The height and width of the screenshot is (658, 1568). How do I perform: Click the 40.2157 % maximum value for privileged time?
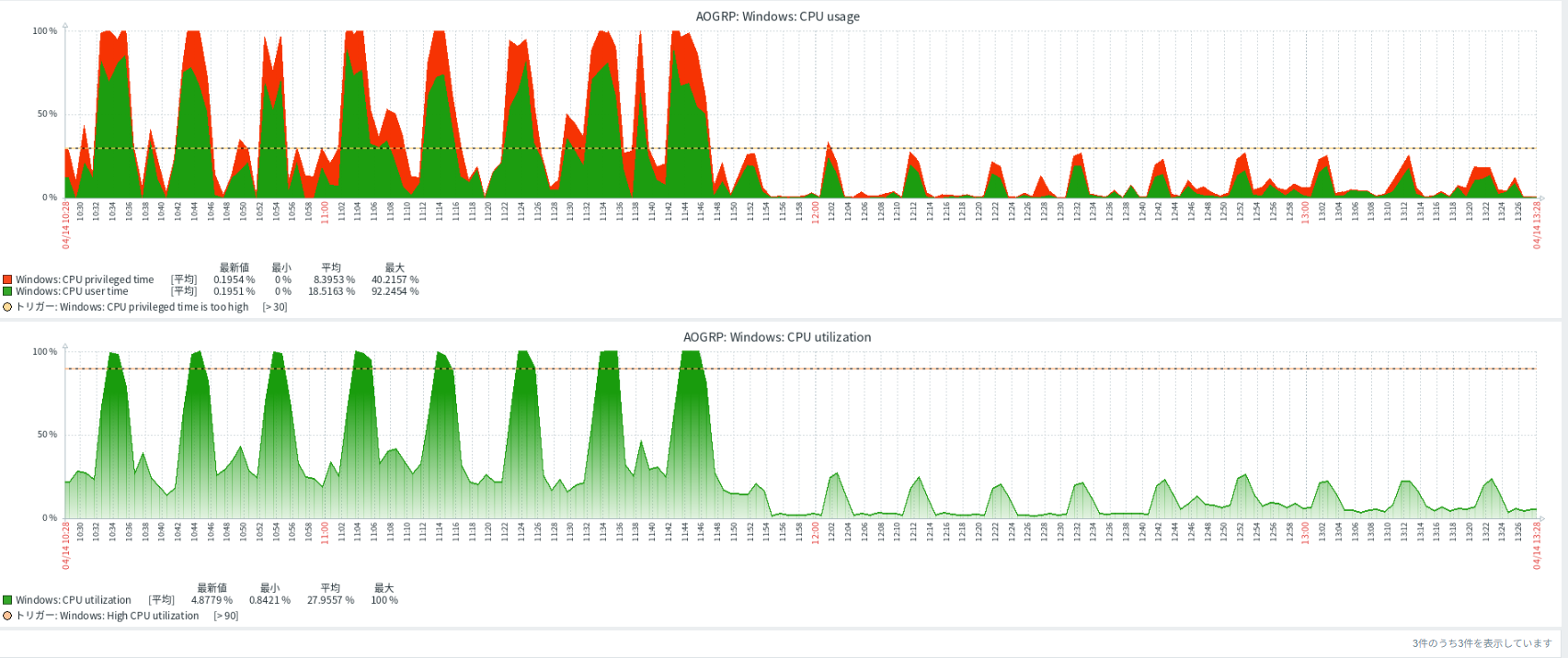click(395, 279)
